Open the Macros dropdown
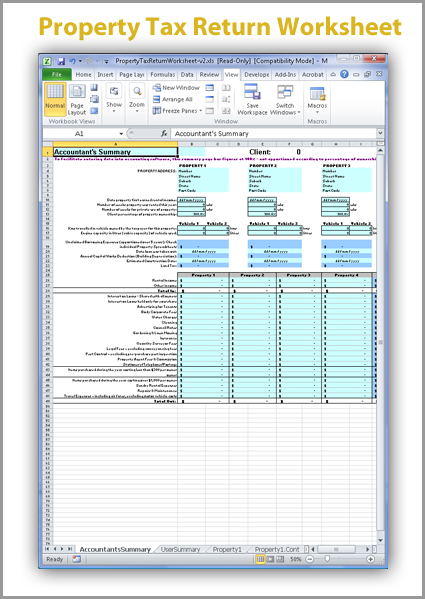The image size is (425, 599). tap(317, 100)
